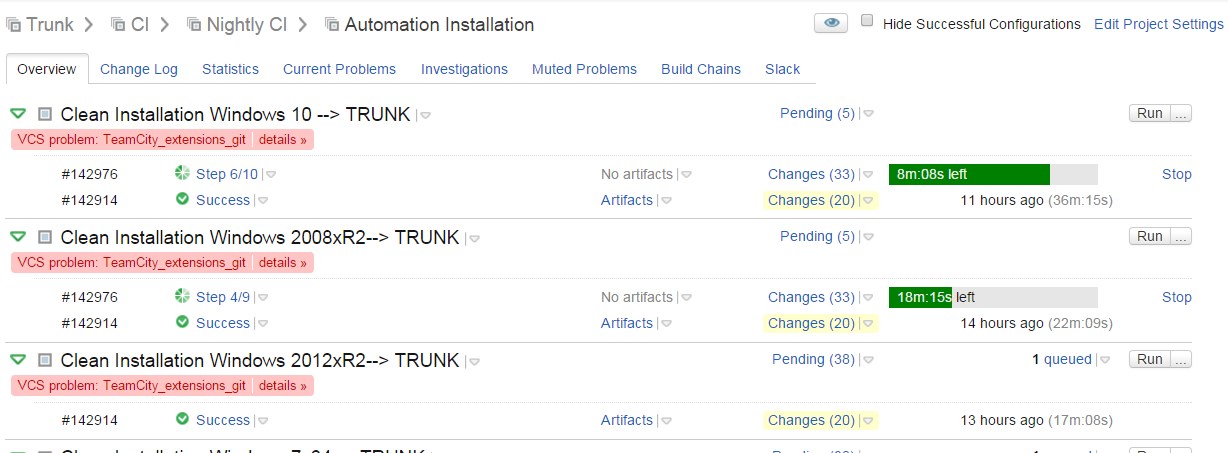
Task: Run the Clean Installation Windows 2008xR2 build
Action: point(1150,236)
